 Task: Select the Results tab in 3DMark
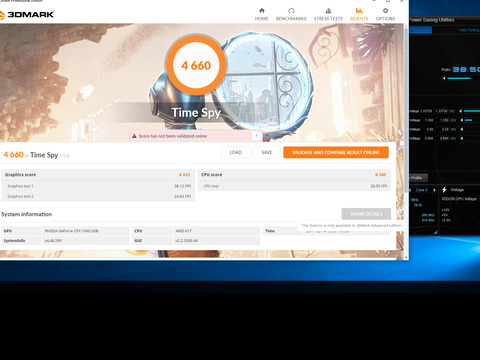pos(359,15)
